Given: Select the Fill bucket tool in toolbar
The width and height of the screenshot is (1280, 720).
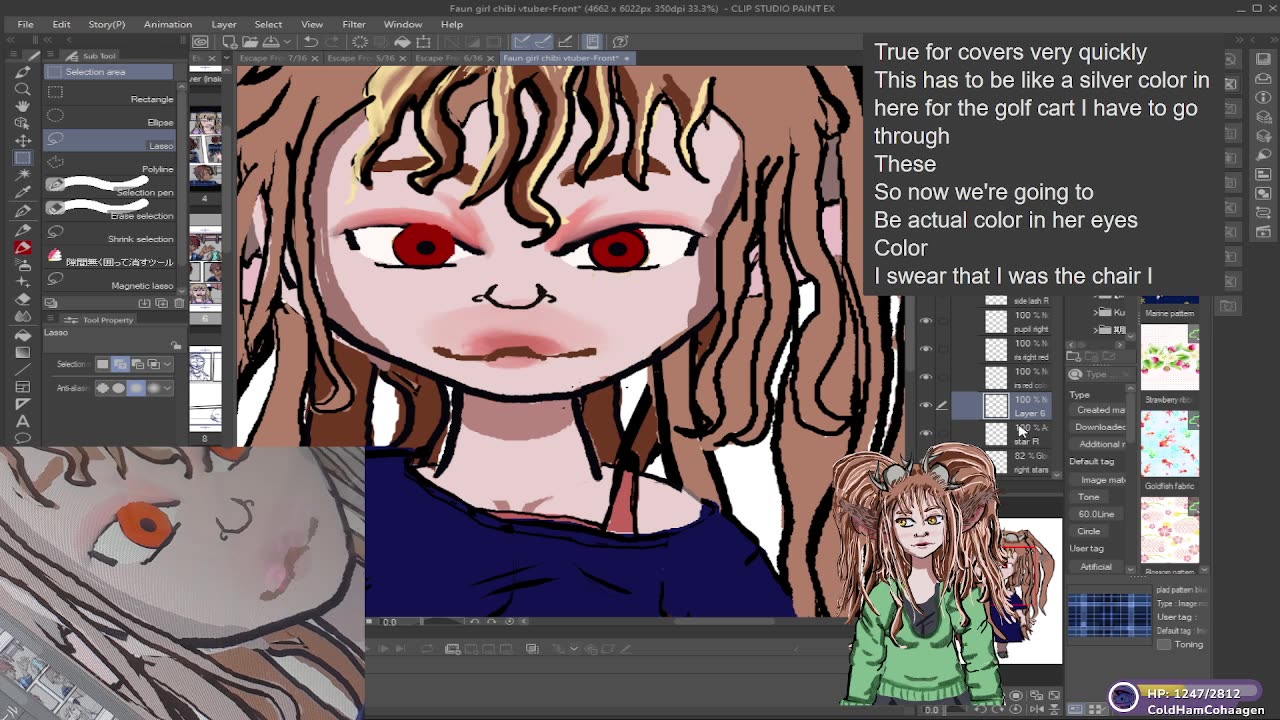Looking at the screenshot, I should pos(22,335).
